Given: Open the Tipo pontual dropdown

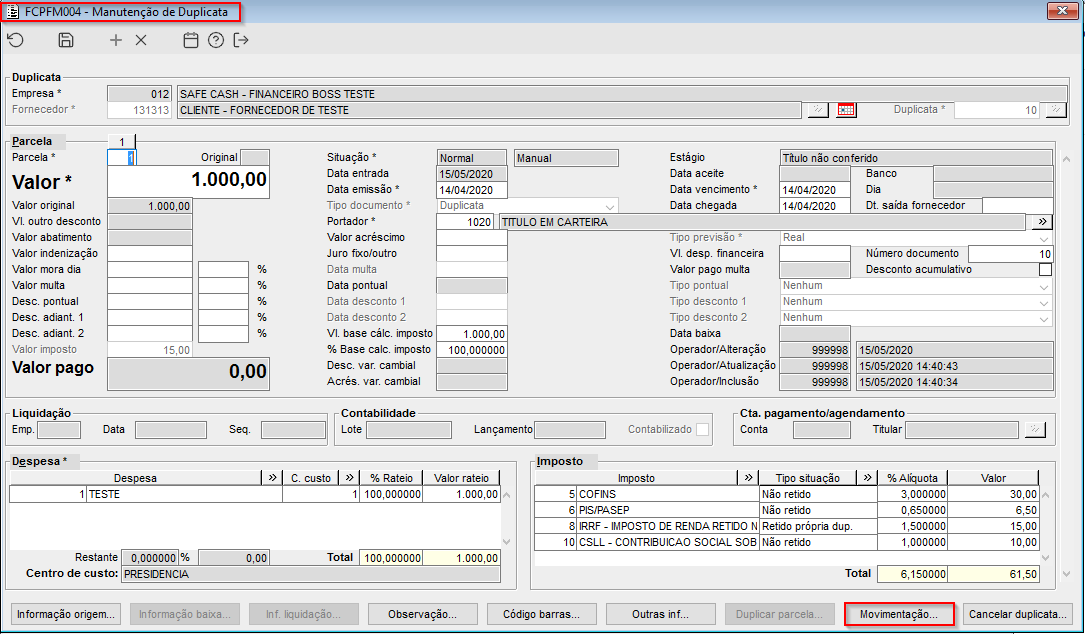Looking at the screenshot, I should pos(1044,286).
